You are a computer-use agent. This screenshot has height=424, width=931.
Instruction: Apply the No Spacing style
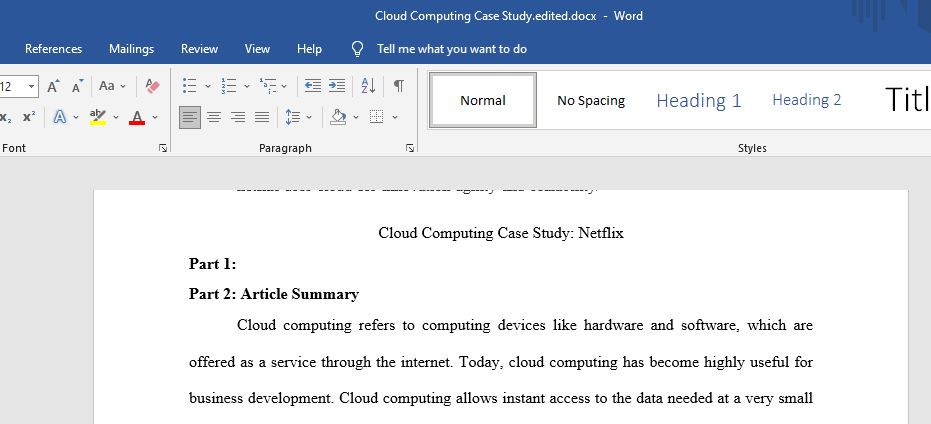pos(591,100)
